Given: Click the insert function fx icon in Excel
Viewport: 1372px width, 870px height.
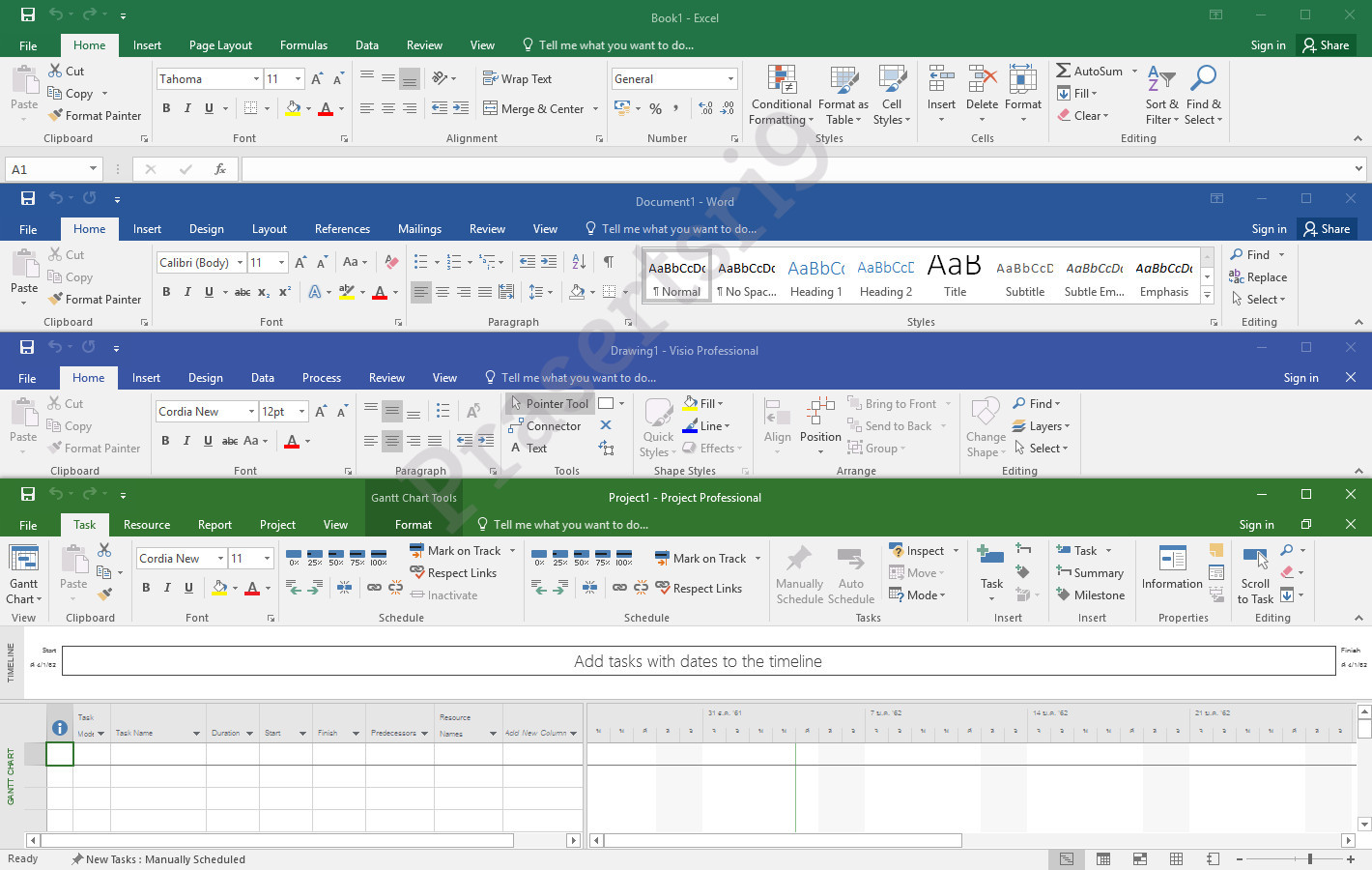Looking at the screenshot, I should tap(220, 169).
